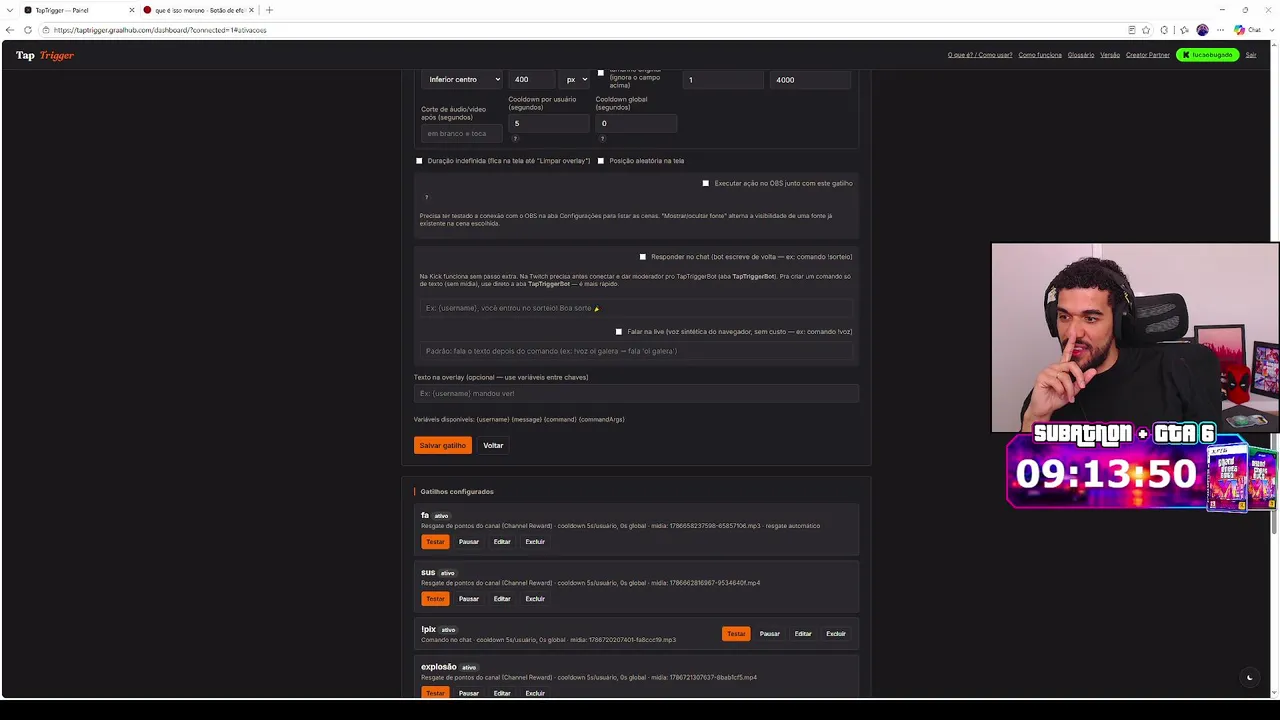Open the browser extensions icon
Screen dimensions: 1280x720
tap(1164, 30)
